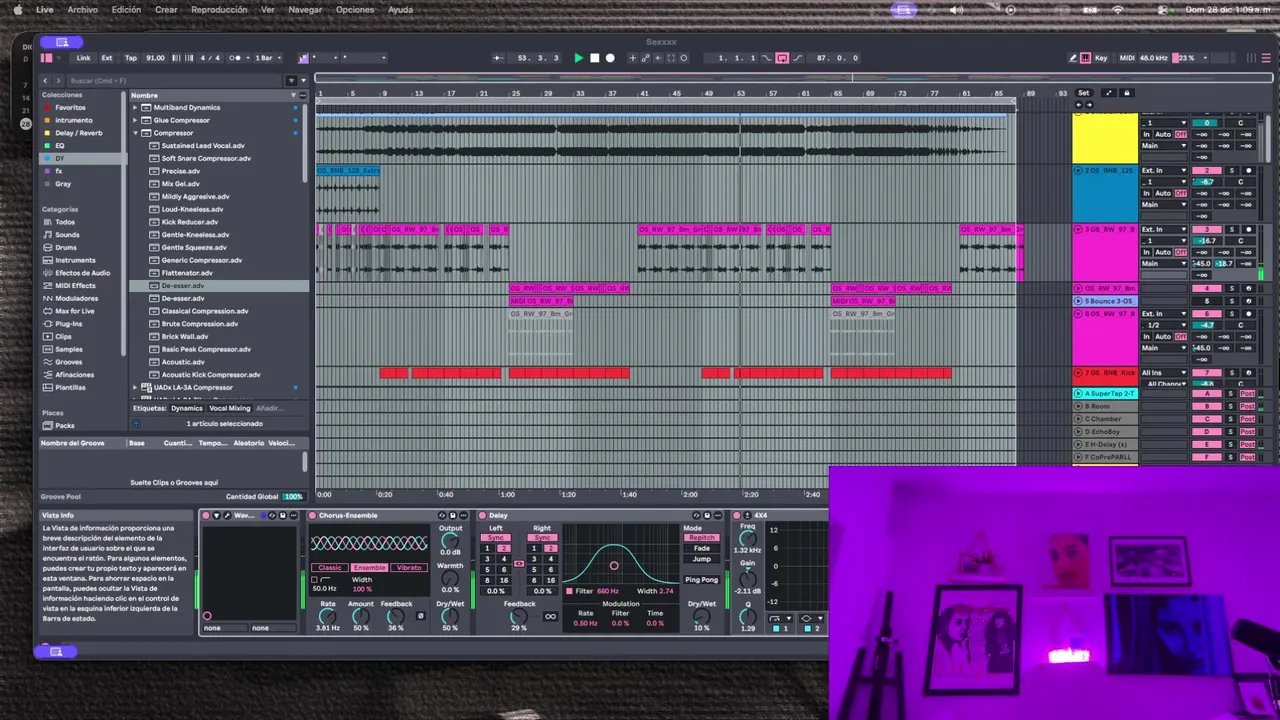Click the MIDI Arrangement Overdub plus icon
The height and width of the screenshot is (720, 1280).
633,58
